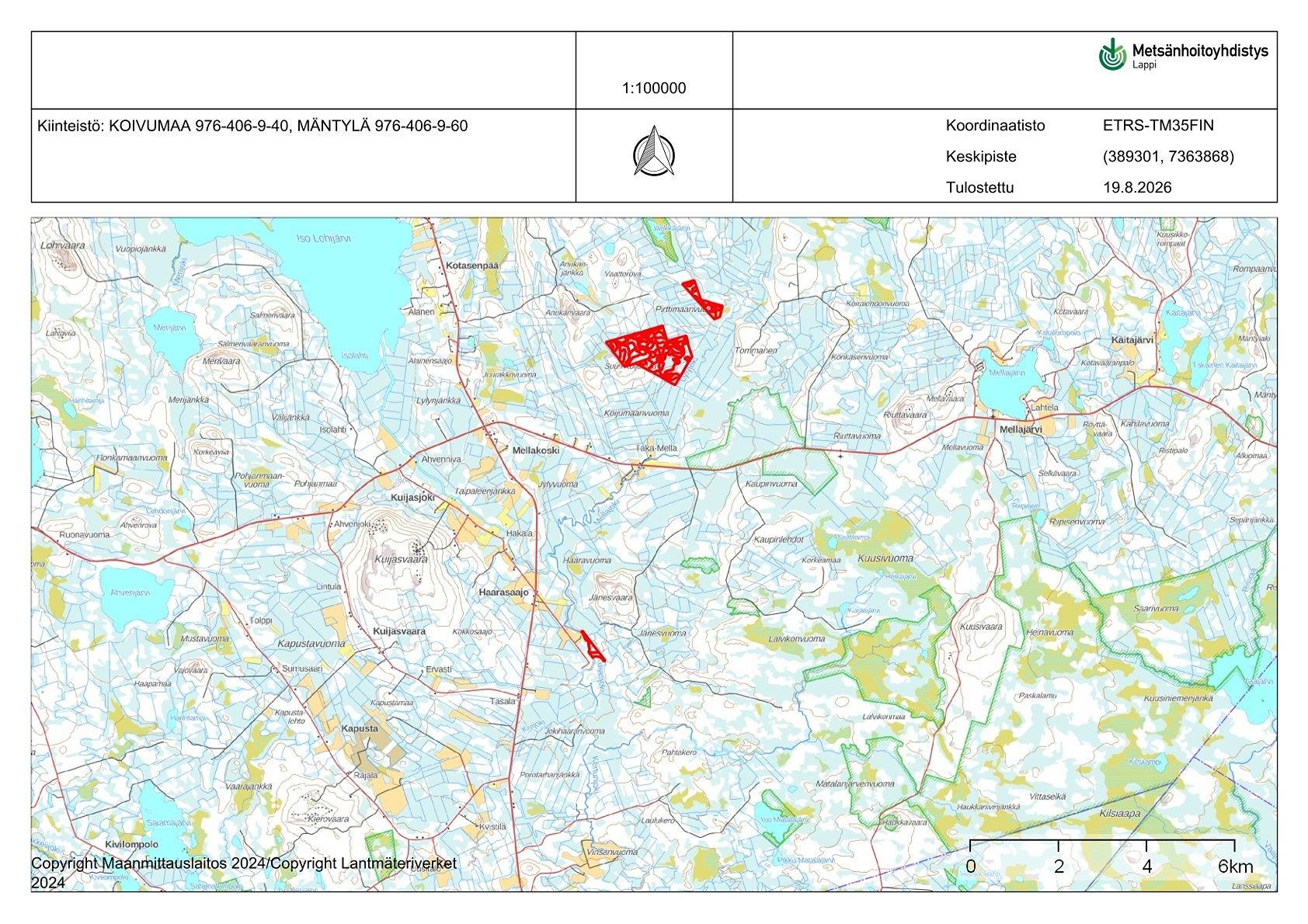Click the Kuusivaara label
Screen dimensions: 1308x924
981,627
